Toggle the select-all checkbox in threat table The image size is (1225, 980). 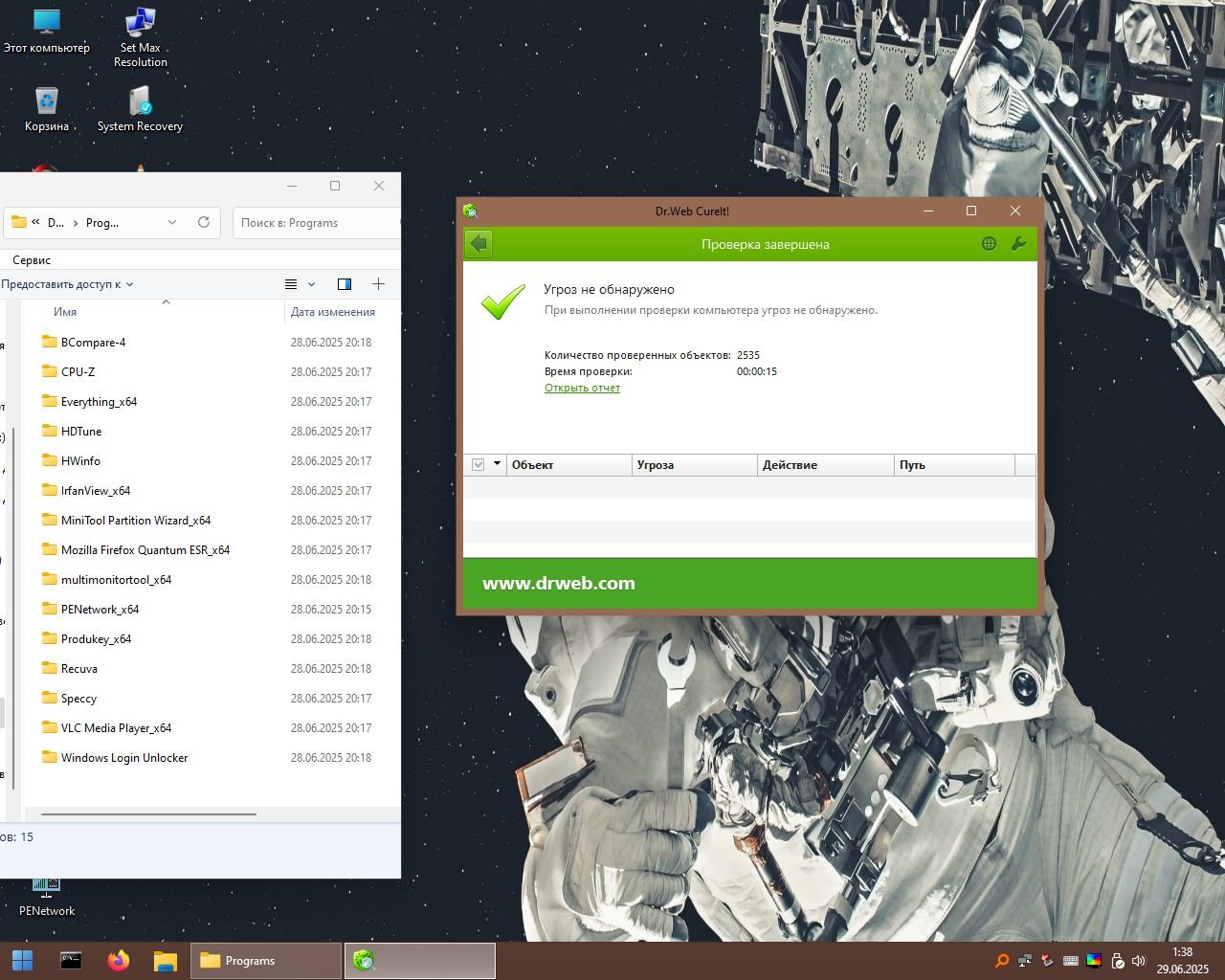[x=479, y=465]
